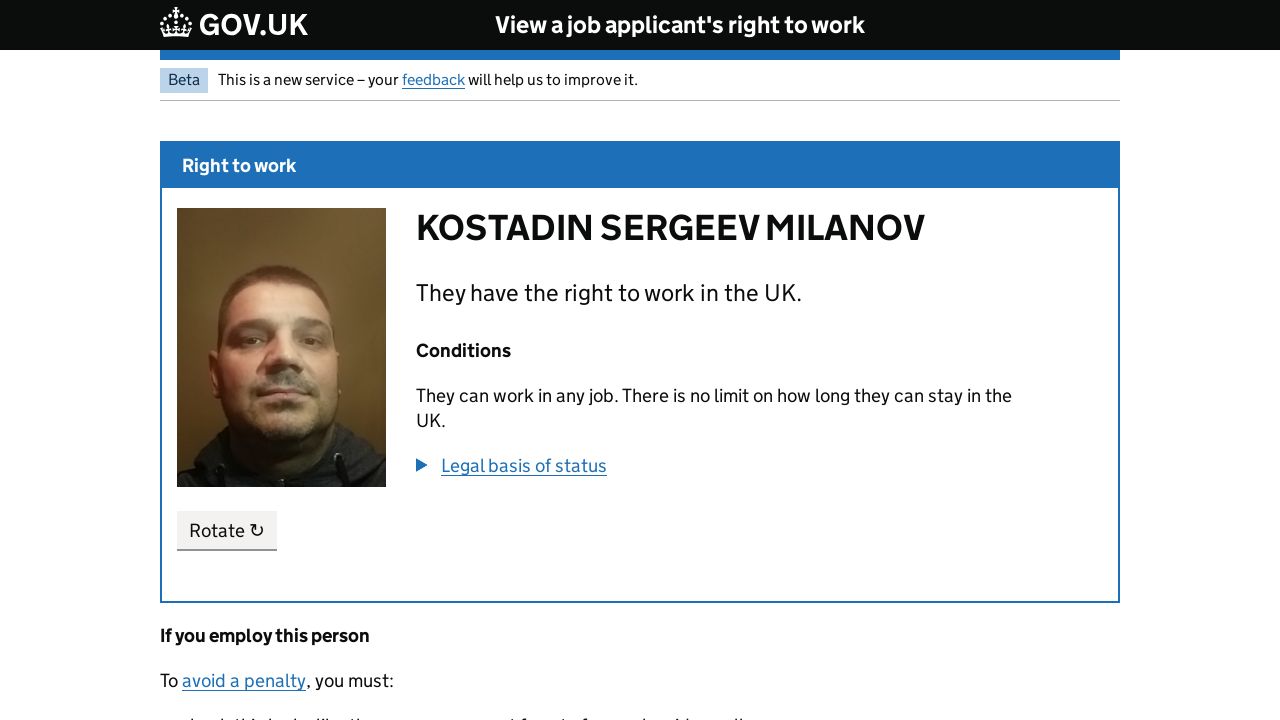This screenshot has height=720, width=1280.
Task: Click the "Right to work" panel header
Action: (239, 166)
